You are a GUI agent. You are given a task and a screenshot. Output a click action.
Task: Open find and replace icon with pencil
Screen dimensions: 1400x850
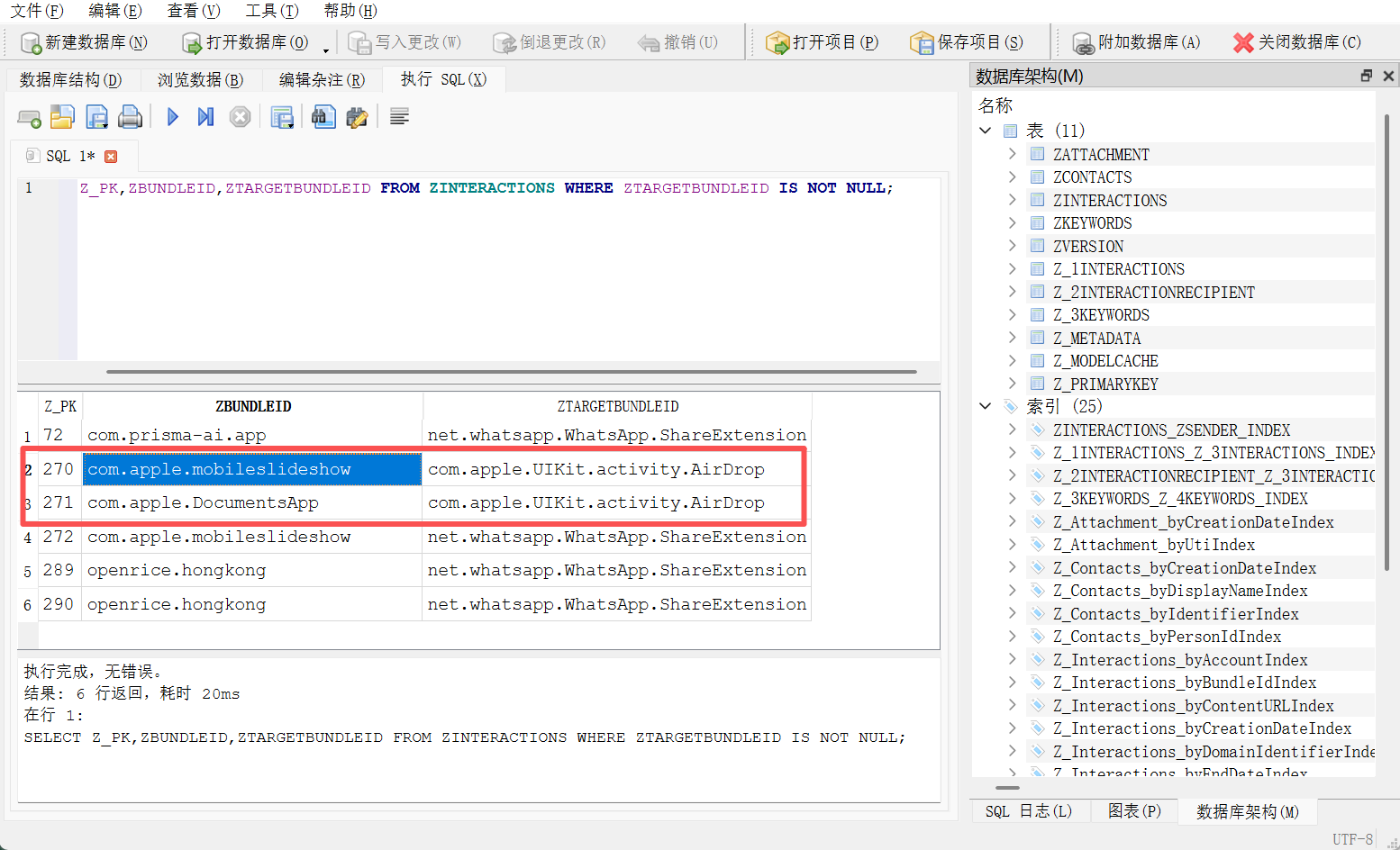(x=357, y=117)
